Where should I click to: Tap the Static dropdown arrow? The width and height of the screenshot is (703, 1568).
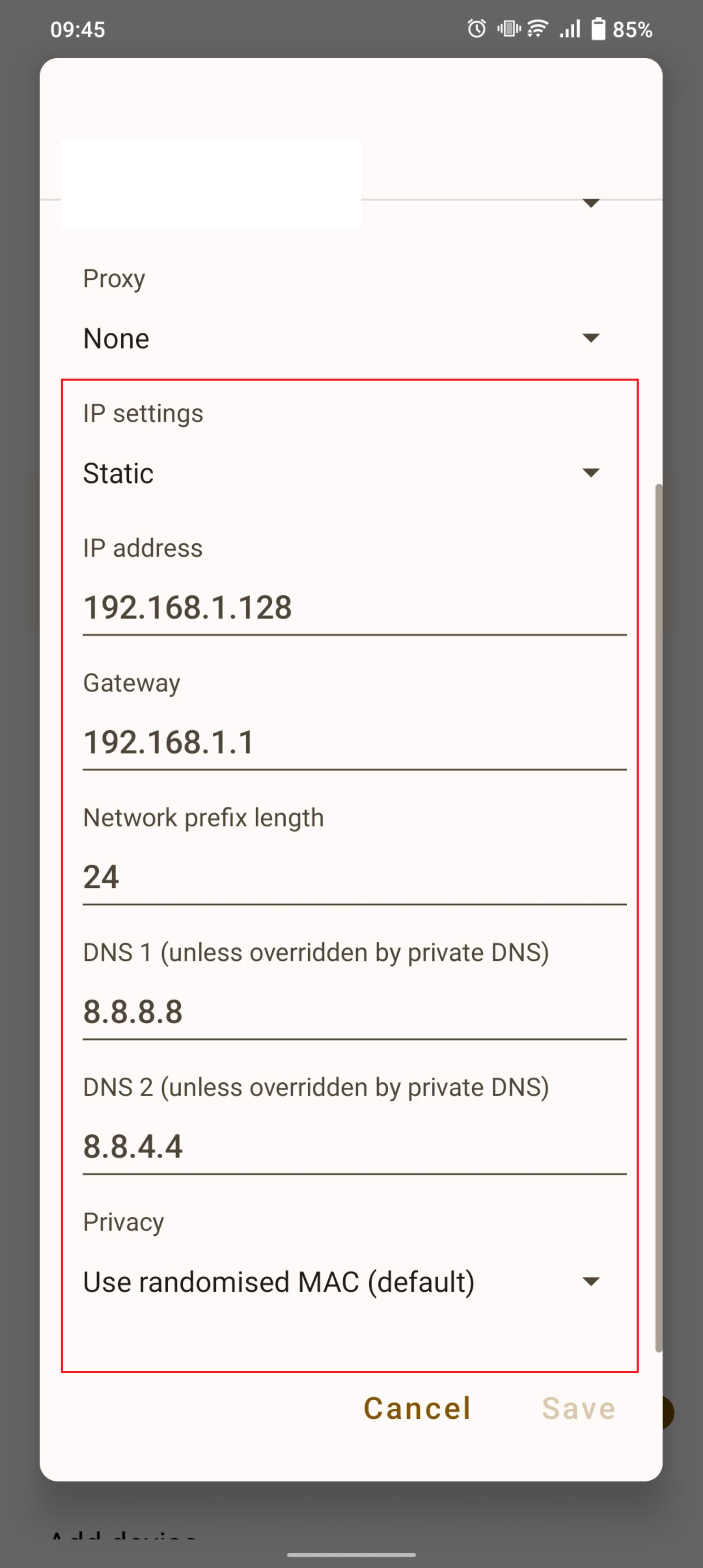point(591,473)
